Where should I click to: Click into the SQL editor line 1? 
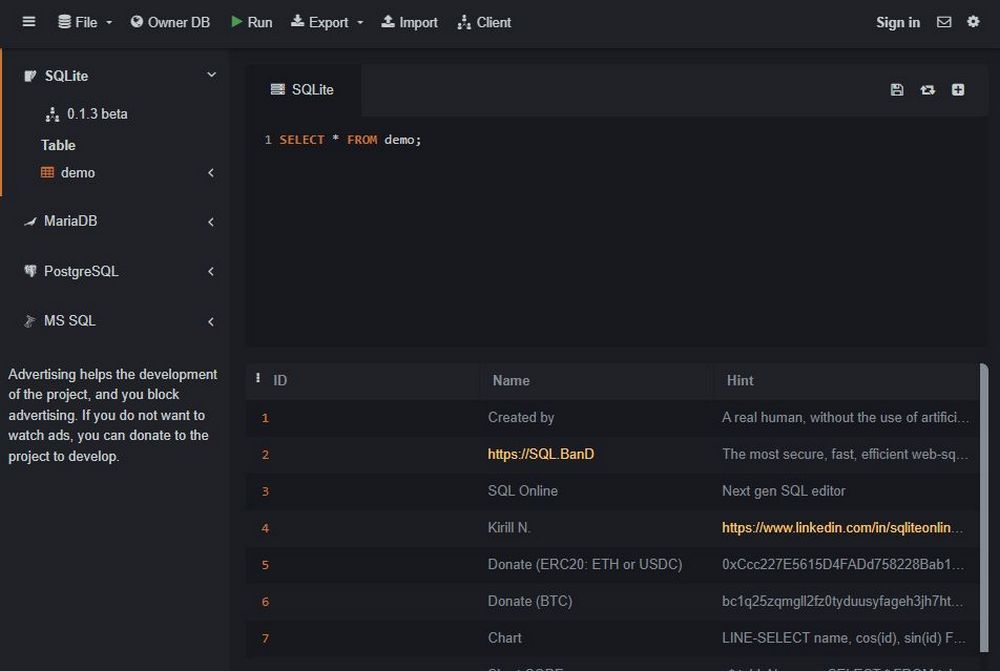click(x=350, y=140)
